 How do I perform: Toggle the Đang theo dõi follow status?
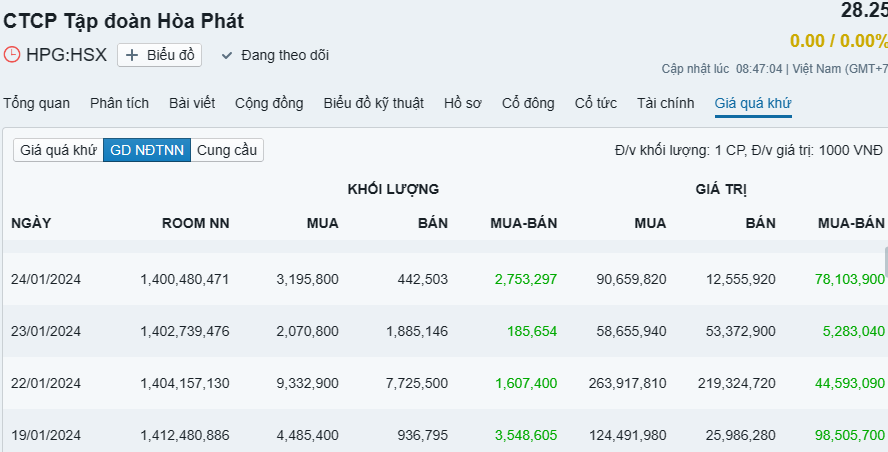point(275,55)
